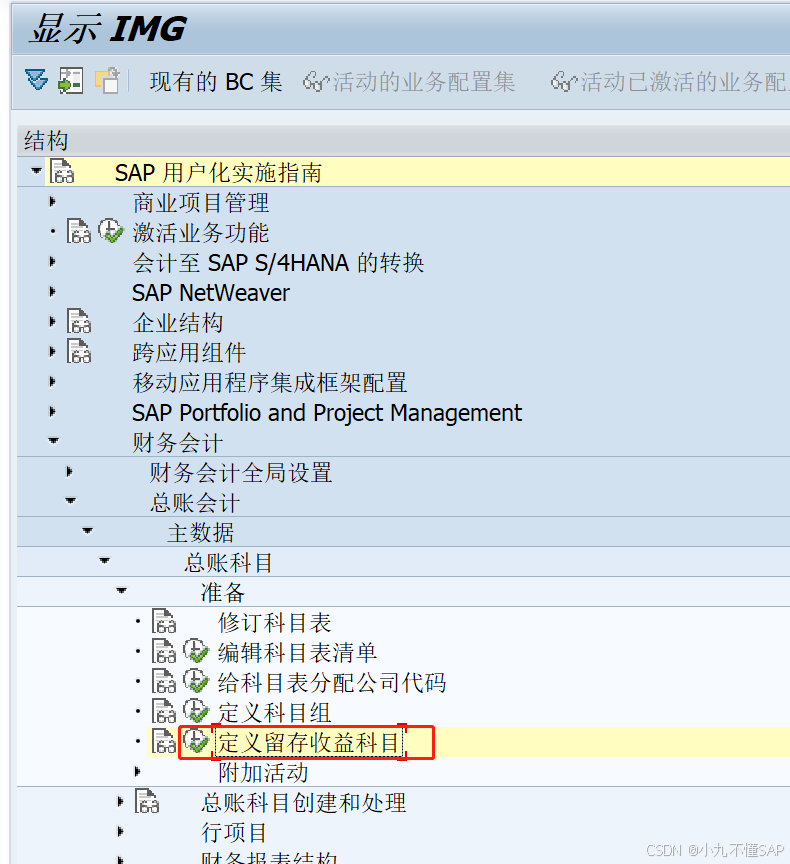Screen dimensions: 790x864
Task: Collapse the 主数据 node
Action: 88,531
